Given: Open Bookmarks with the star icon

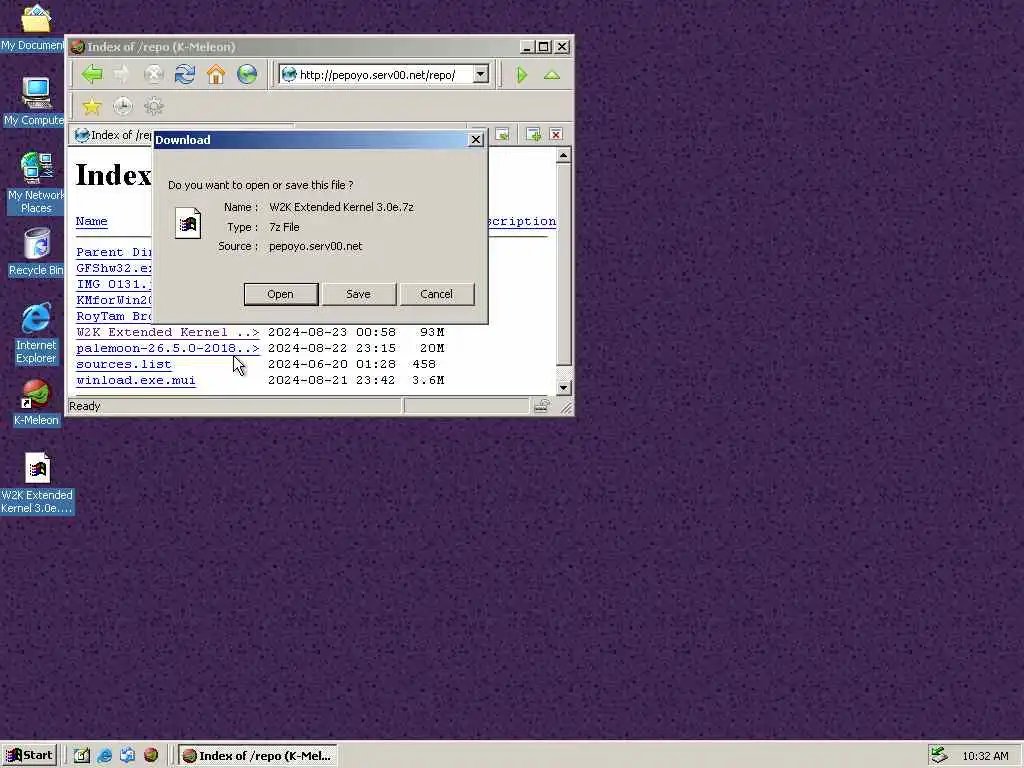Looking at the screenshot, I should pos(92,106).
